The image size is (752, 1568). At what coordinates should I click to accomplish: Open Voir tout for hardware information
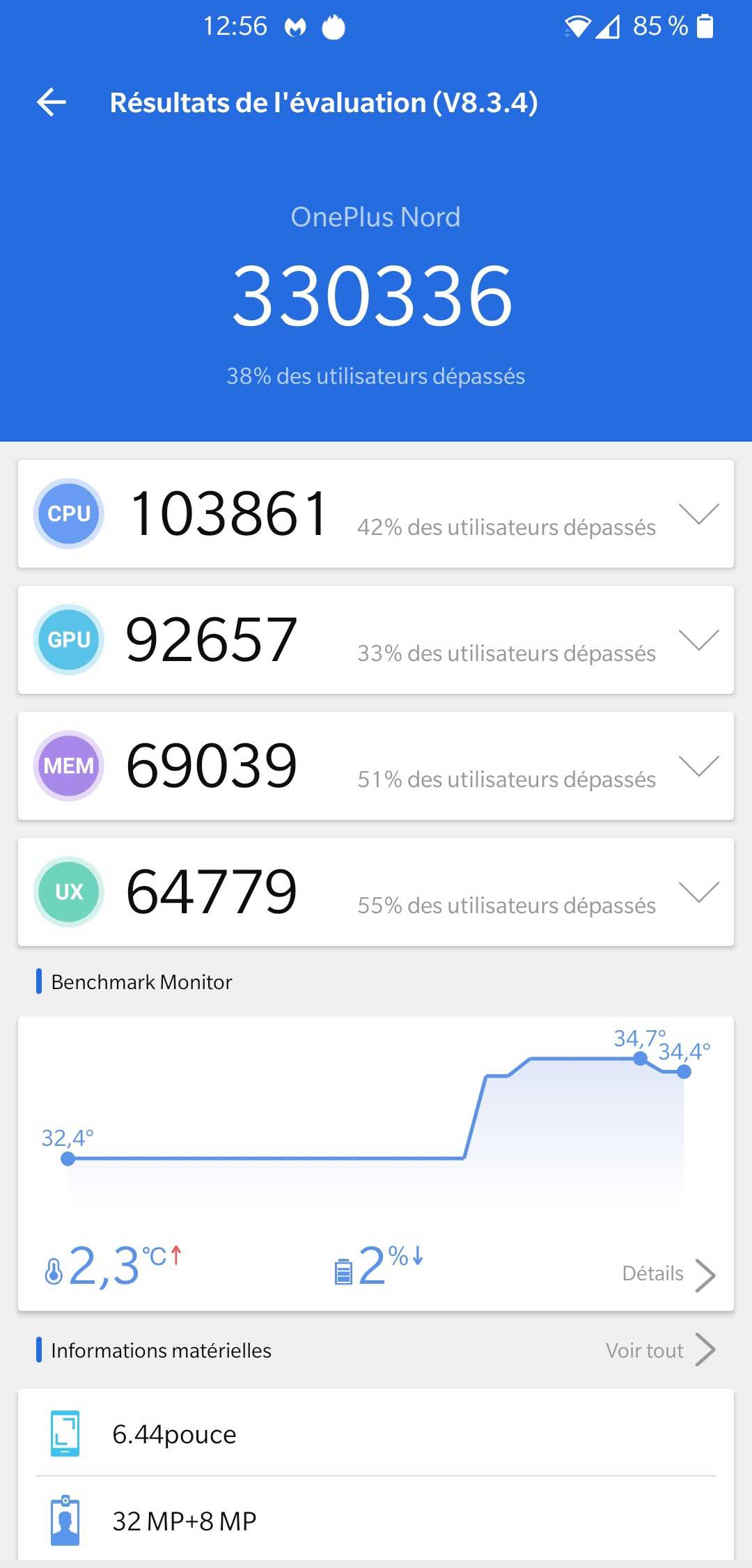click(x=660, y=1350)
